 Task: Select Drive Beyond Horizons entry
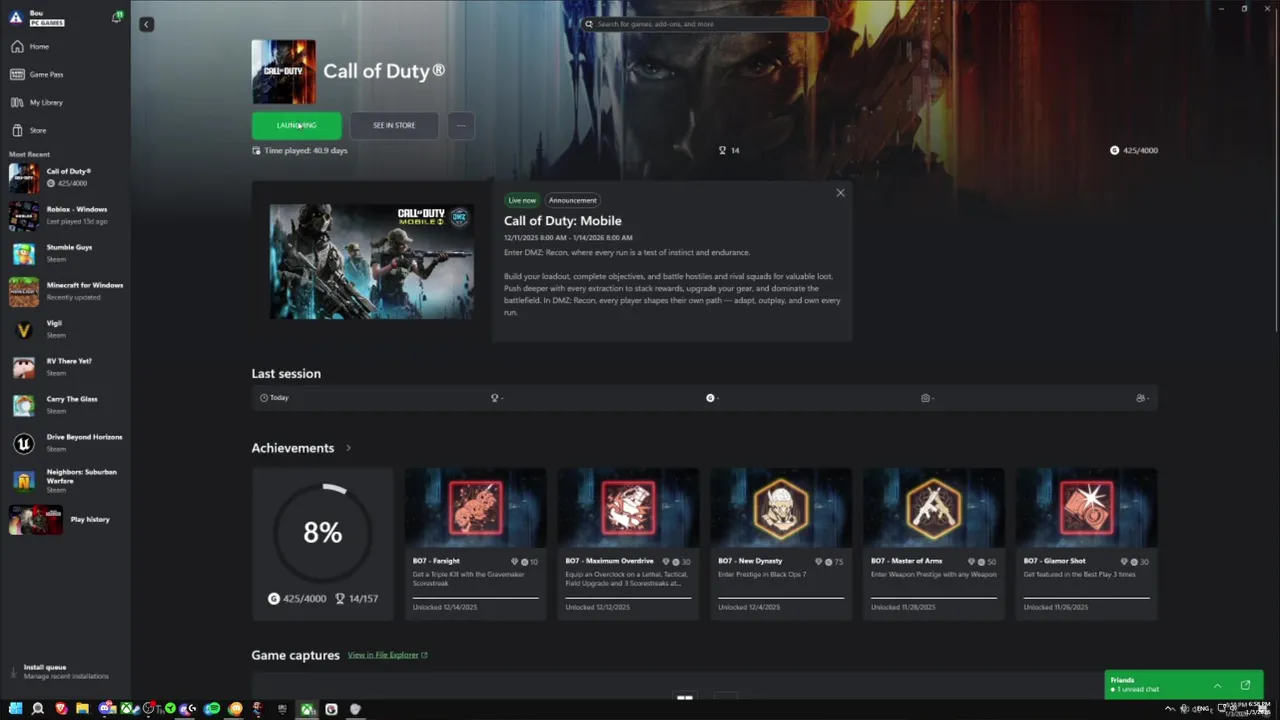[x=65, y=443]
